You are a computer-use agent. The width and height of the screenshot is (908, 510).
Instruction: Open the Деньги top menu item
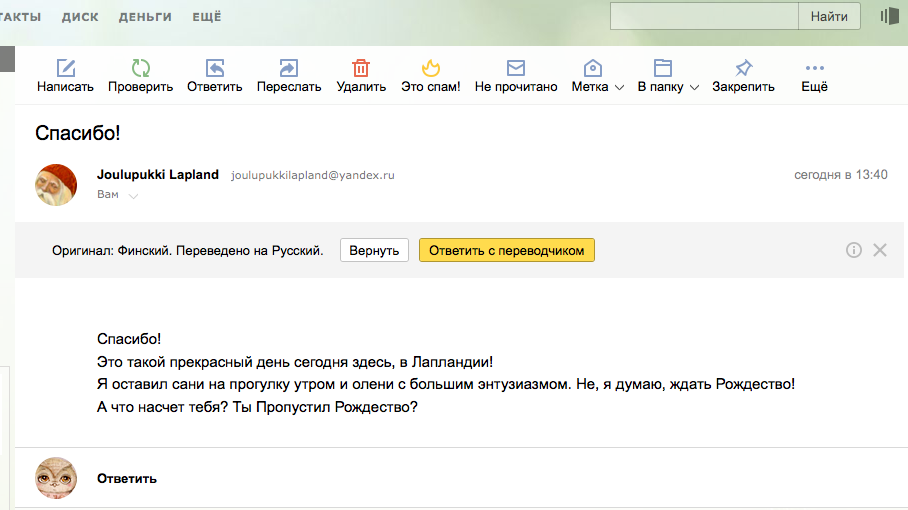145,17
